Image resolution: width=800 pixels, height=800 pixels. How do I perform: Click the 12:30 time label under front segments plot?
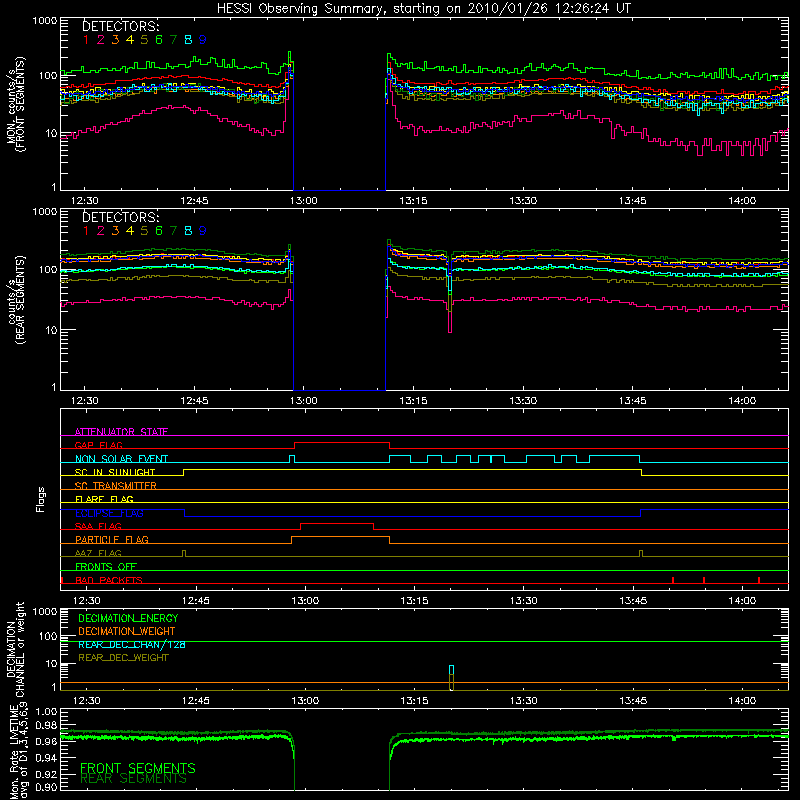click(85, 201)
